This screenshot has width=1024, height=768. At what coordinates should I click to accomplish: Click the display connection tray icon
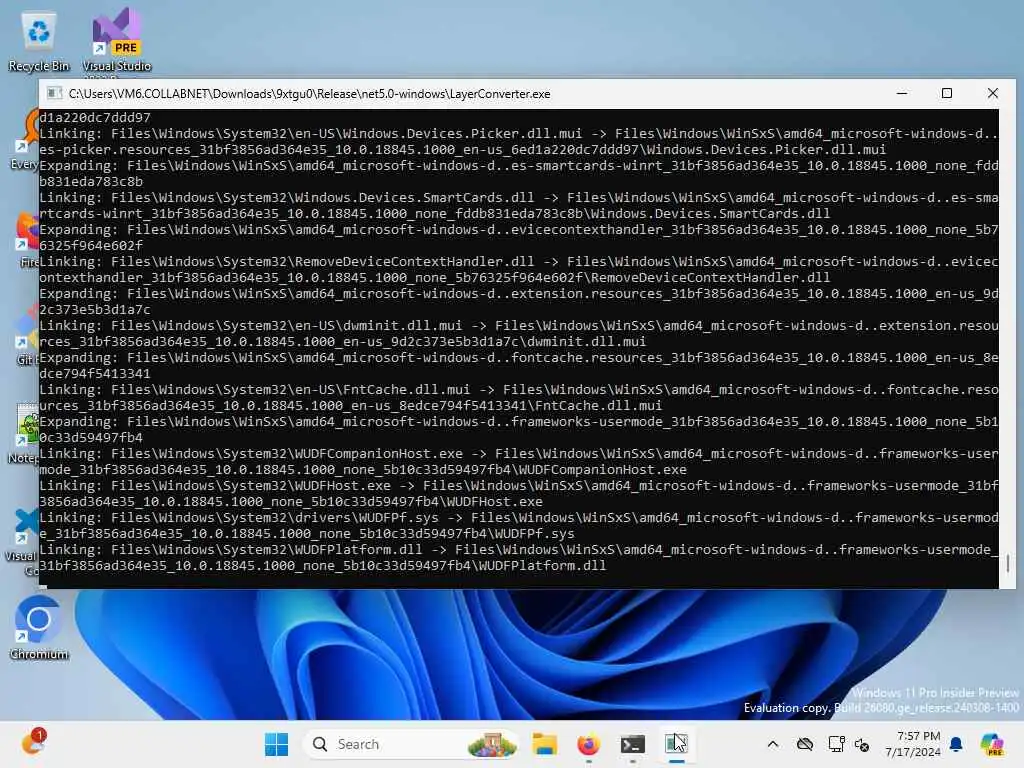[x=836, y=744]
